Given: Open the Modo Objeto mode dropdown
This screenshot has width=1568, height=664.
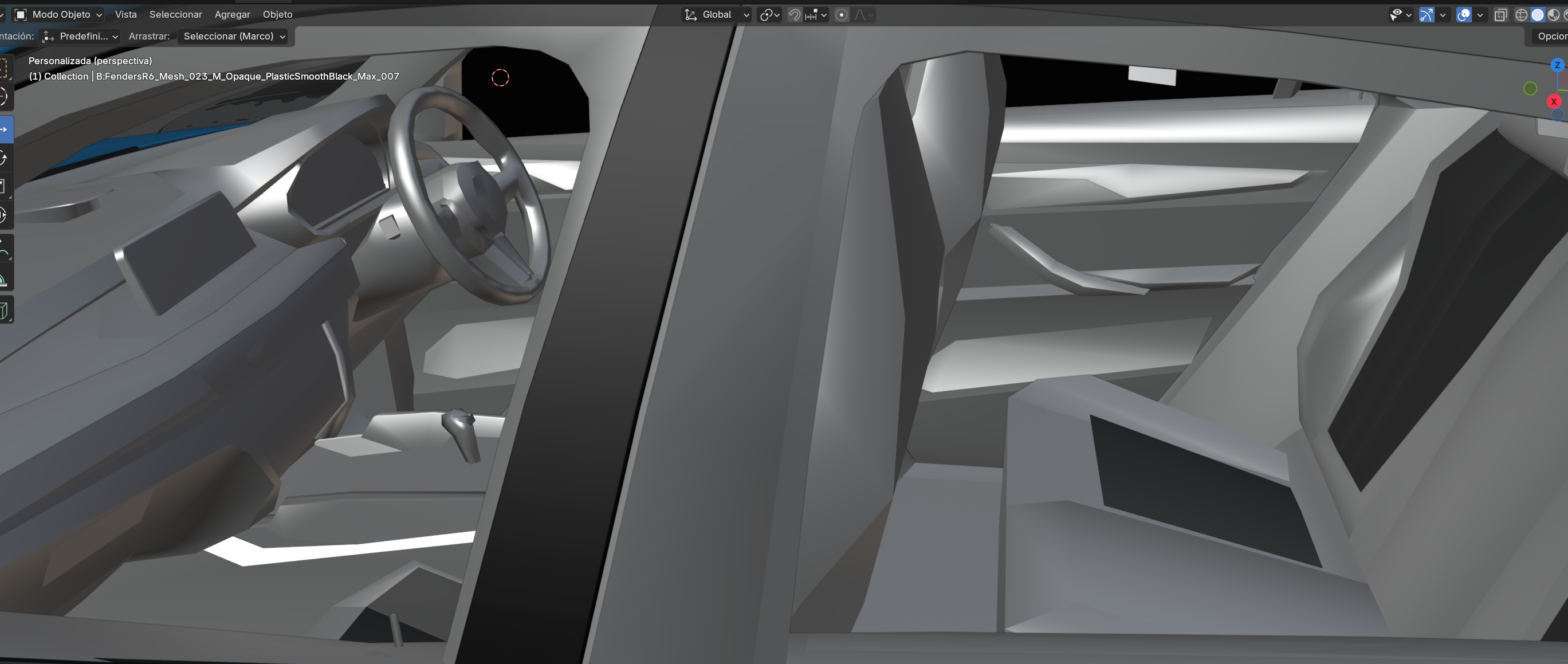Looking at the screenshot, I should point(58,14).
